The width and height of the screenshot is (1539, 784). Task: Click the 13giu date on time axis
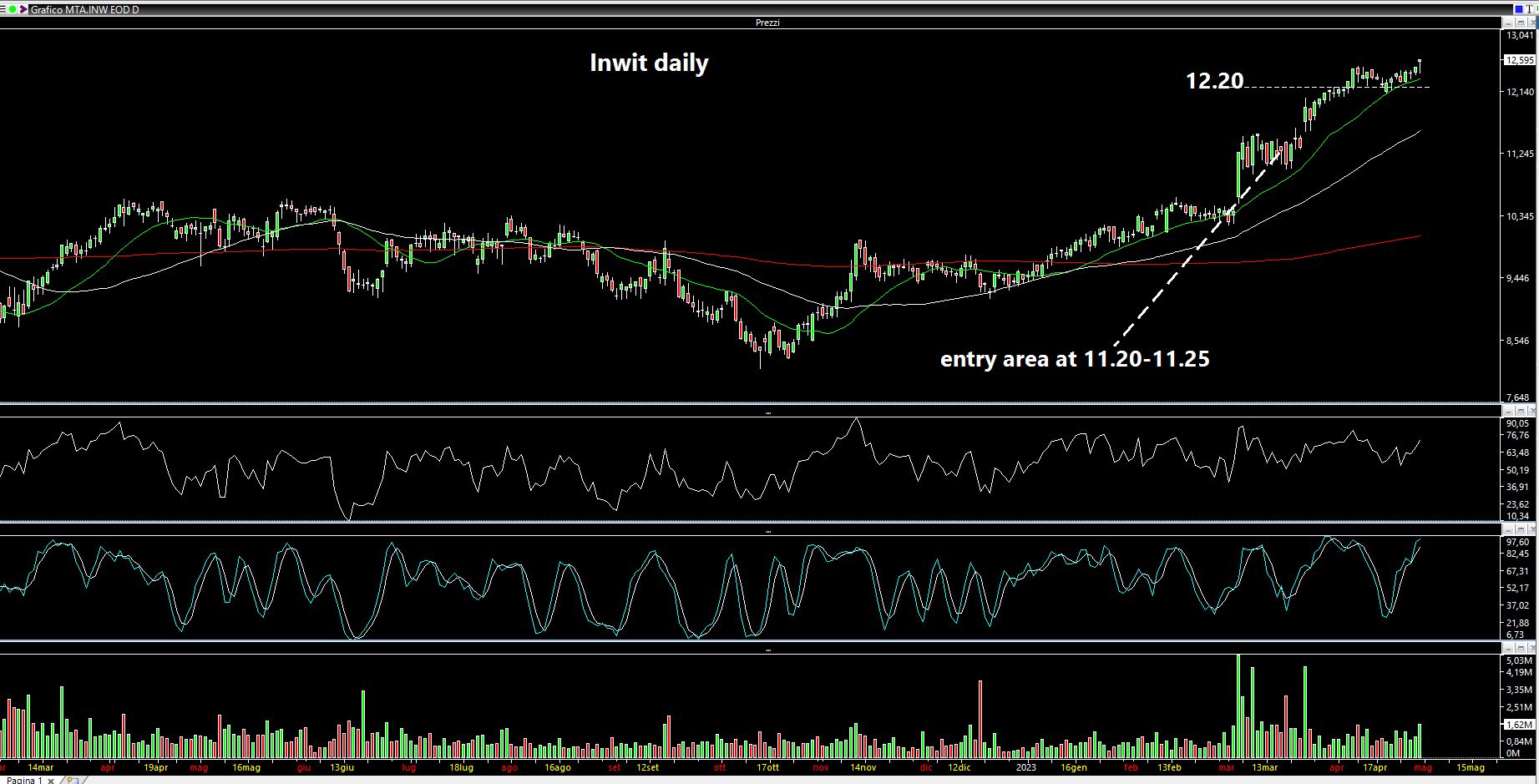(342, 767)
